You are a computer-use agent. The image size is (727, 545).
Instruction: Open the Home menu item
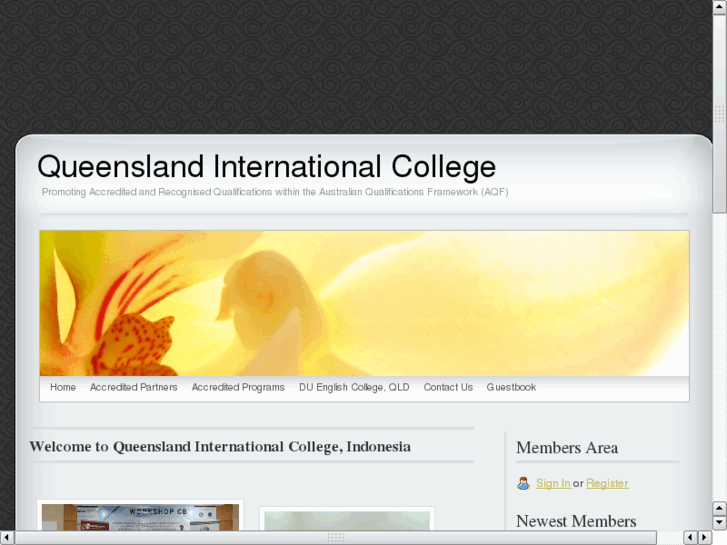[63, 387]
